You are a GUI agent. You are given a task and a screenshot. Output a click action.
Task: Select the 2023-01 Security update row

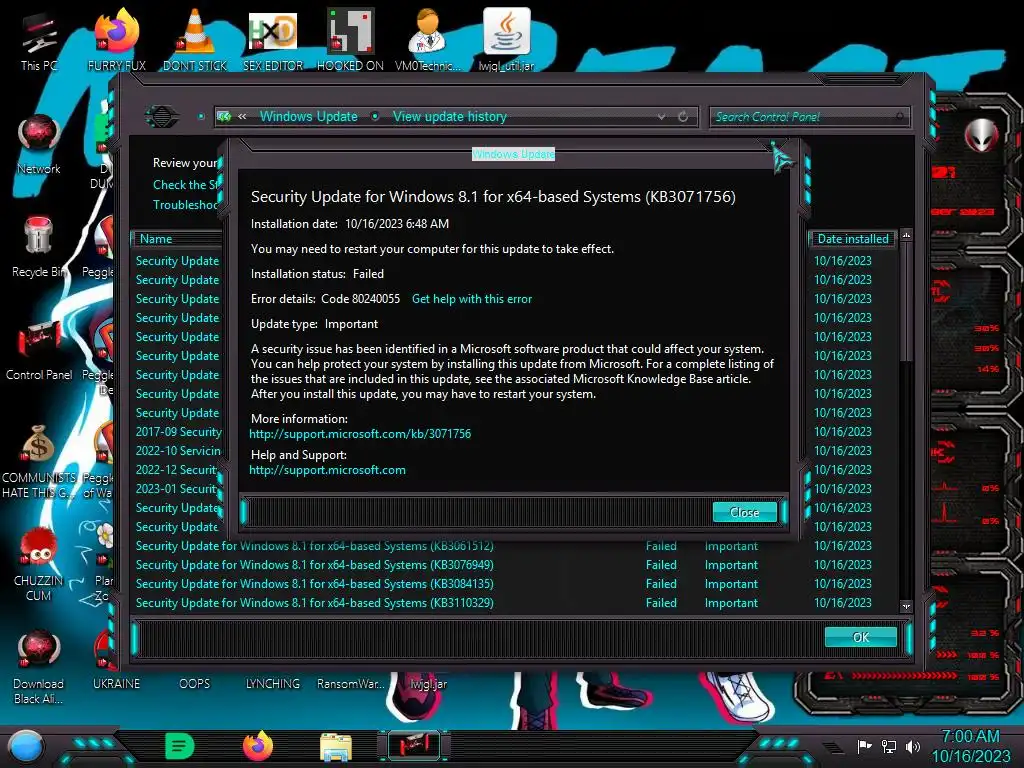pyautogui.click(x=176, y=488)
